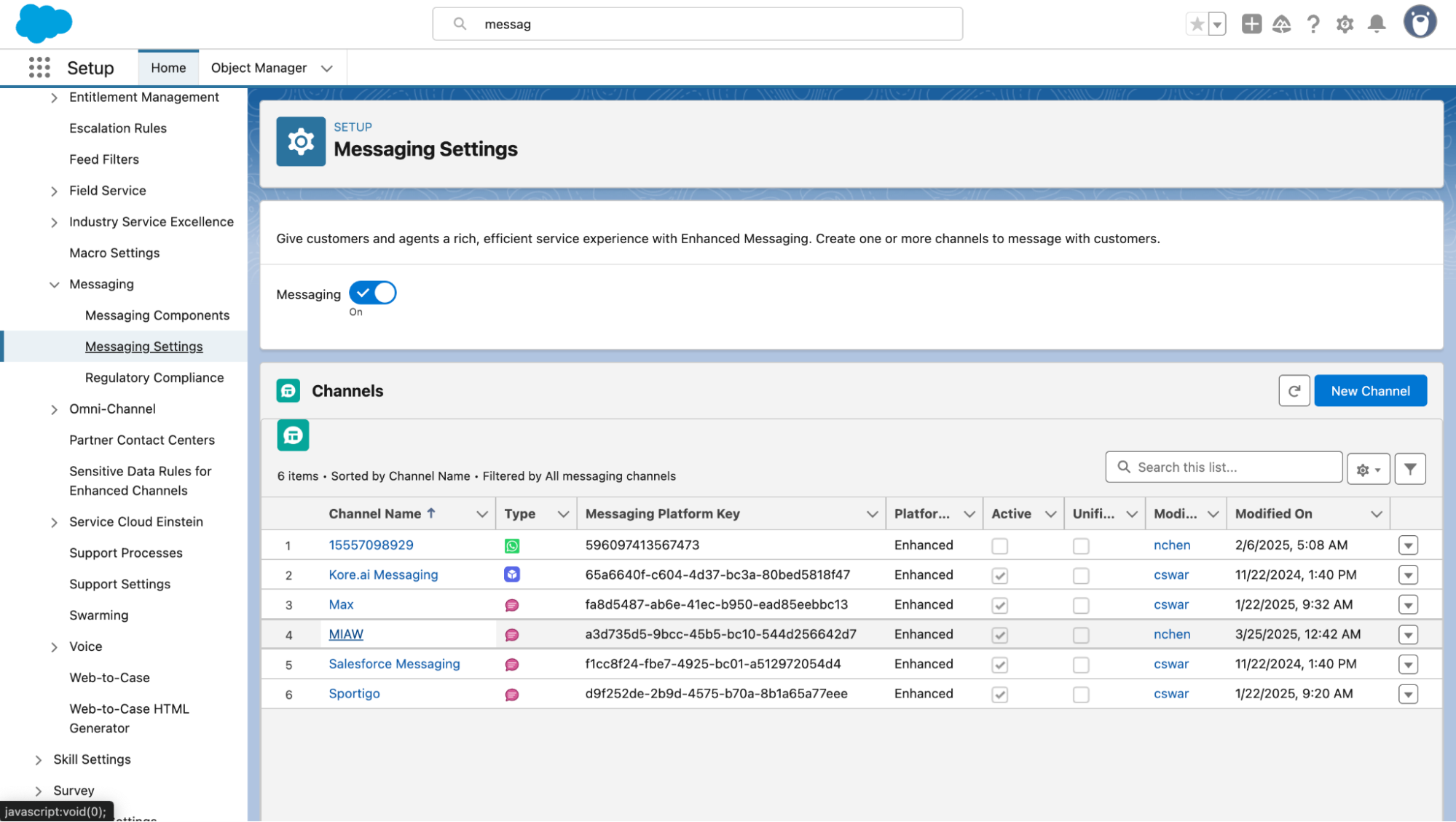Open Messaging Components in sidebar
1456x822 pixels.
point(157,315)
